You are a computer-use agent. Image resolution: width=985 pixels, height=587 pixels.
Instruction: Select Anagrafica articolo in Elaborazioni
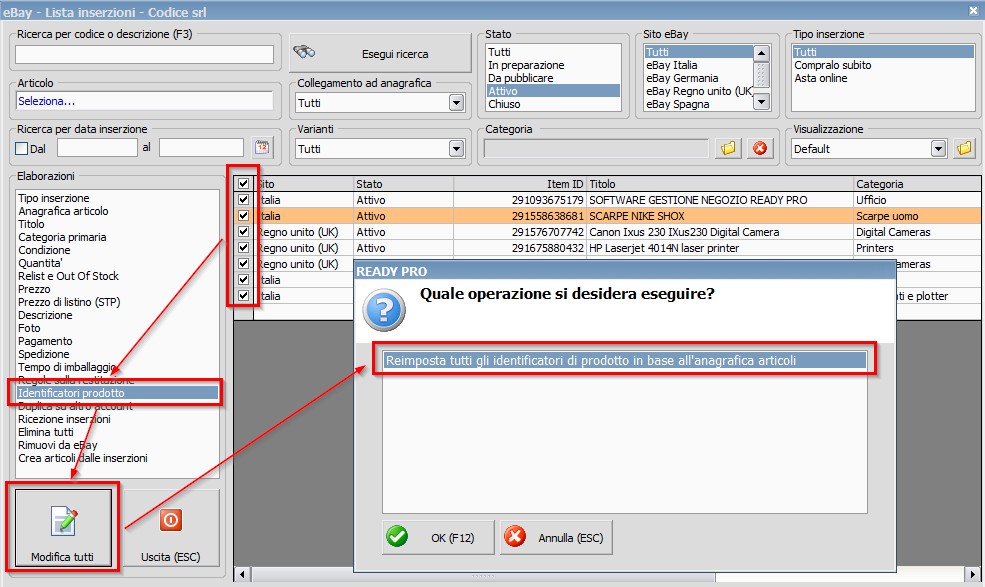[117, 211]
